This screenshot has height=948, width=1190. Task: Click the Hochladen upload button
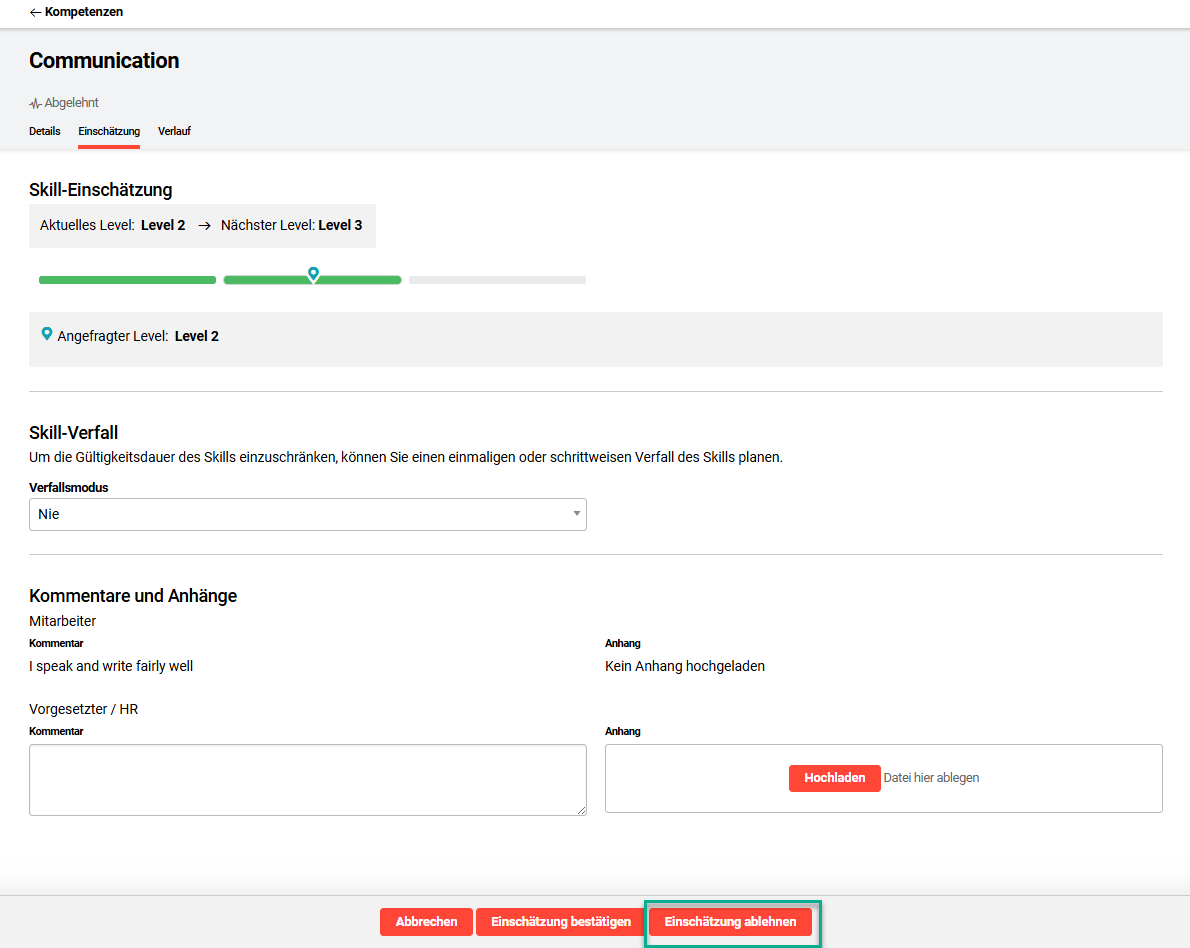click(x=834, y=778)
